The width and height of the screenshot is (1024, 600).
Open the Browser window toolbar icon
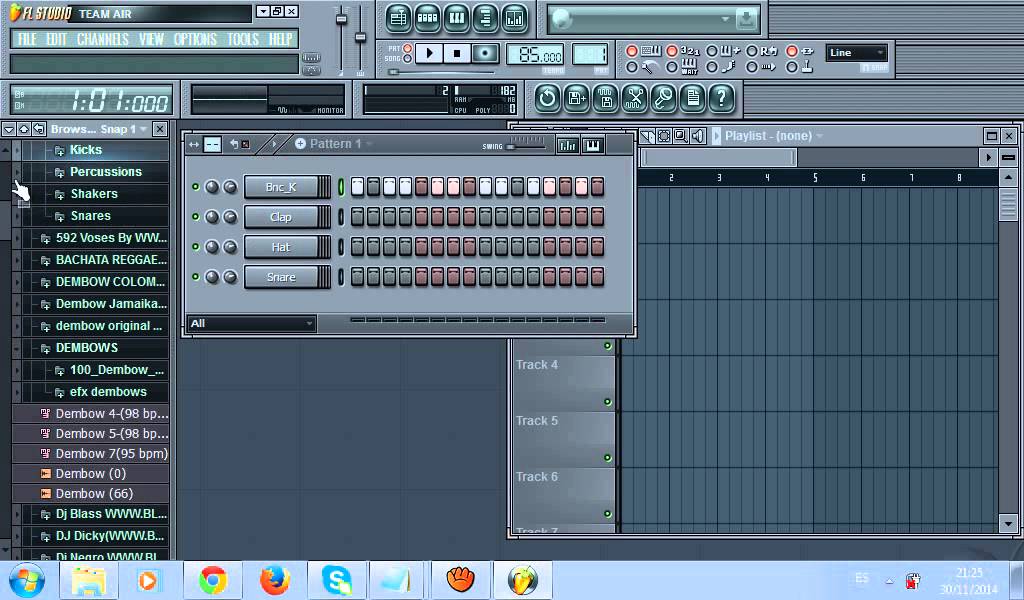[x=485, y=18]
